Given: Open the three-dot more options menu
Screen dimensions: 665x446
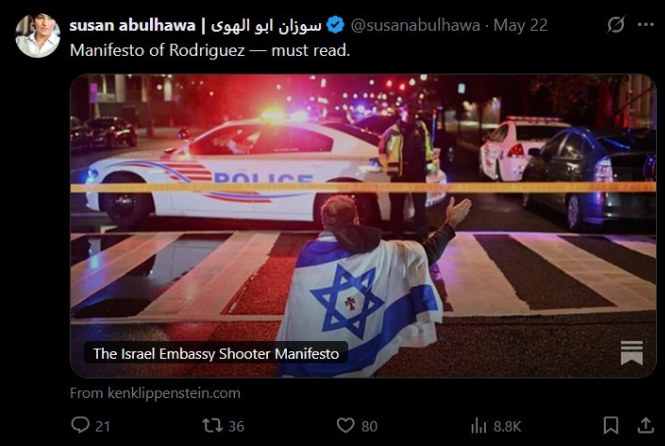Looking at the screenshot, I should (x=645, y=25).
